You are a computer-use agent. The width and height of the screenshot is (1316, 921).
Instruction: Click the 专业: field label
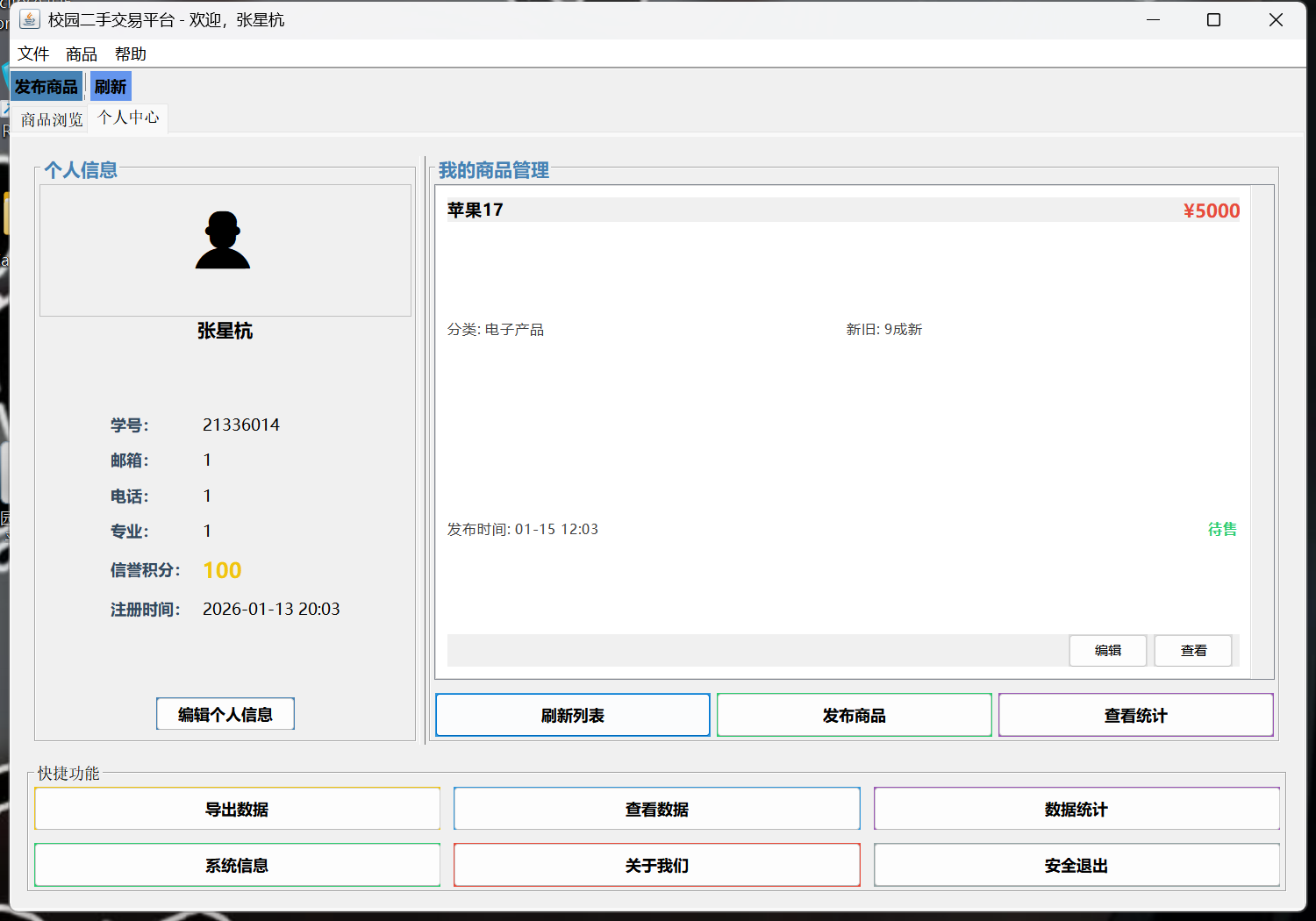coord(130,532)
